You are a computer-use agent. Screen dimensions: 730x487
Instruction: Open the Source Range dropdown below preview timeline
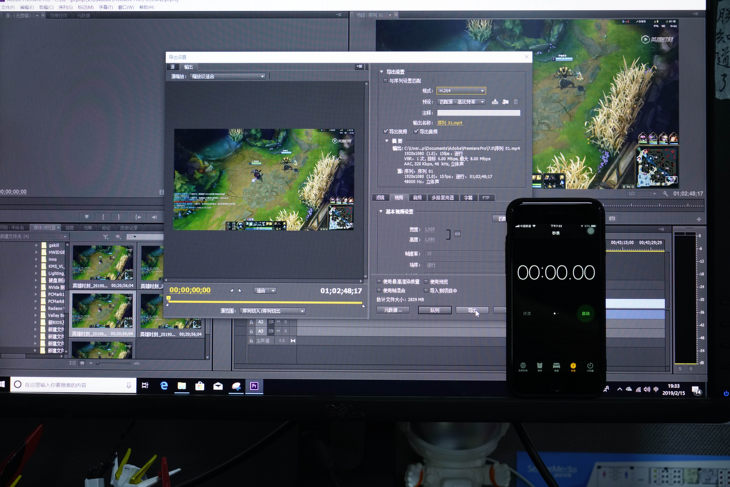coord(273,311)
